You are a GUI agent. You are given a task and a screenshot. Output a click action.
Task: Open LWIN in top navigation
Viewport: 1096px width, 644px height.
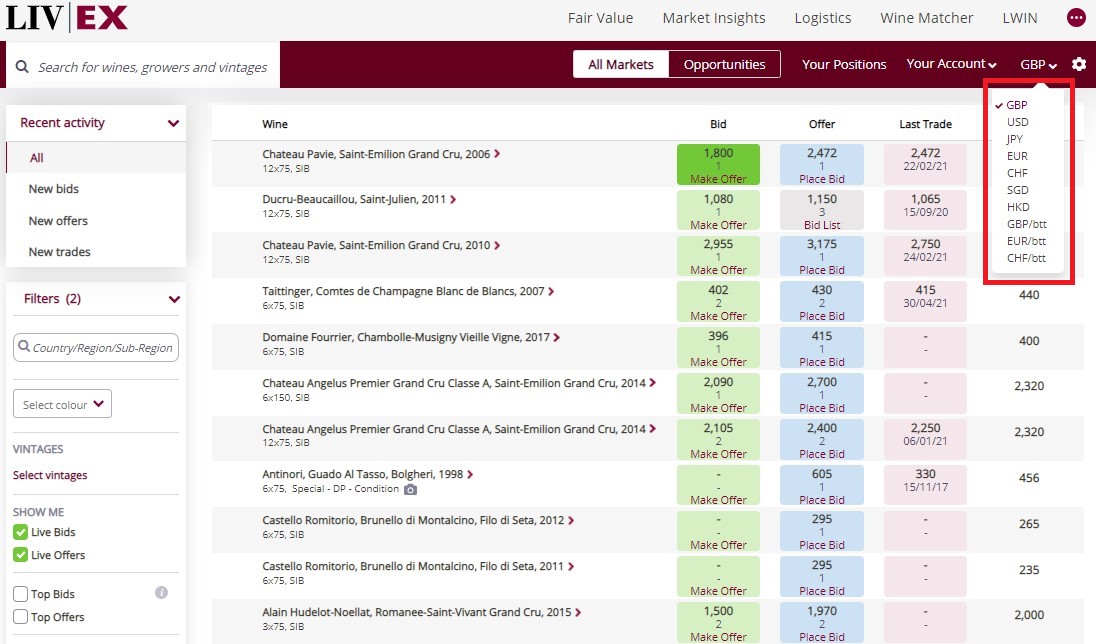click(1020, 18)
